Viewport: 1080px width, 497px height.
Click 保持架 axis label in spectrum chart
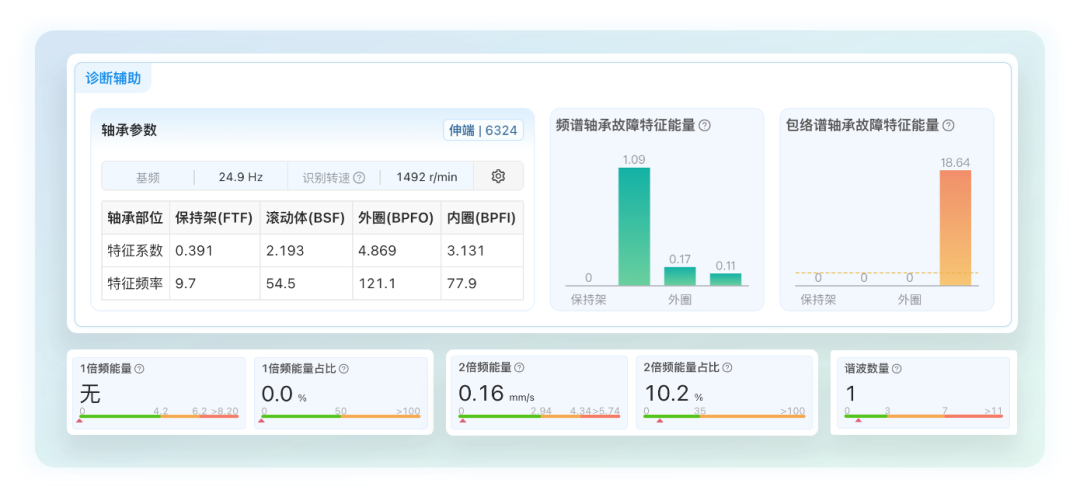tap(589, 300)
